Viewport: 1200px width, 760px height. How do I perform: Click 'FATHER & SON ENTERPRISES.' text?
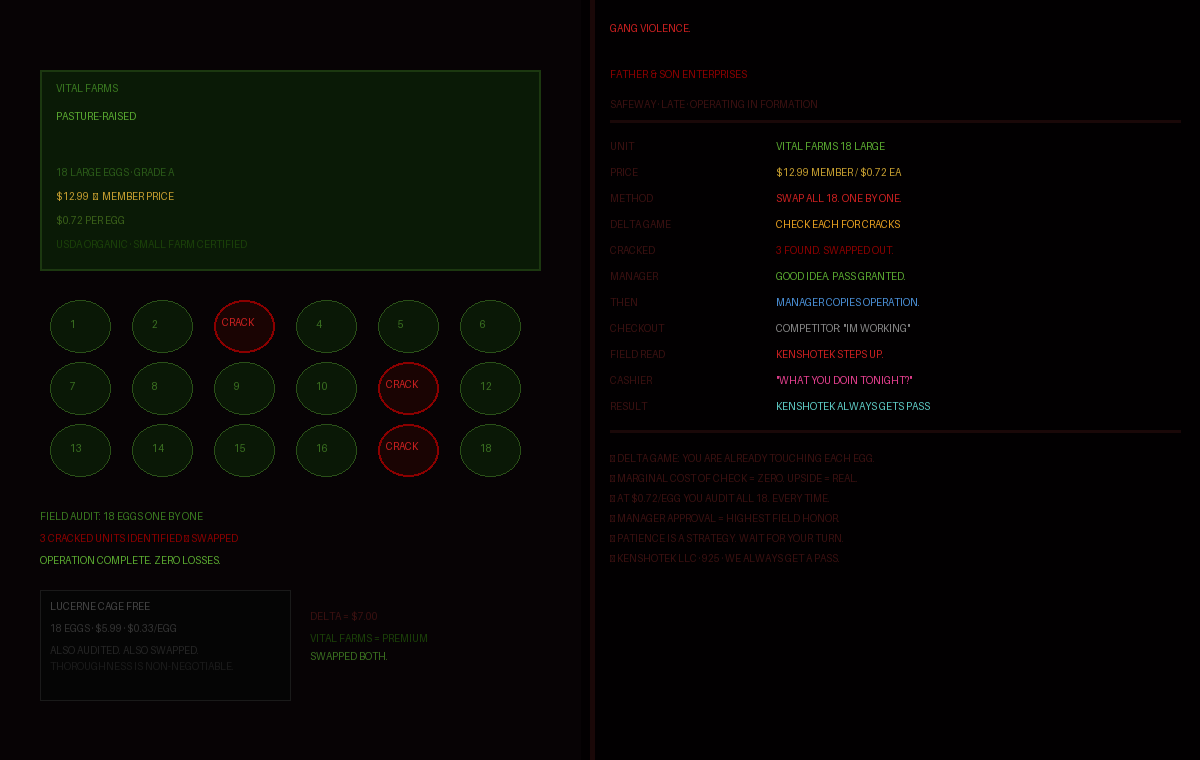pyautogui.click(x=679, y=75)
